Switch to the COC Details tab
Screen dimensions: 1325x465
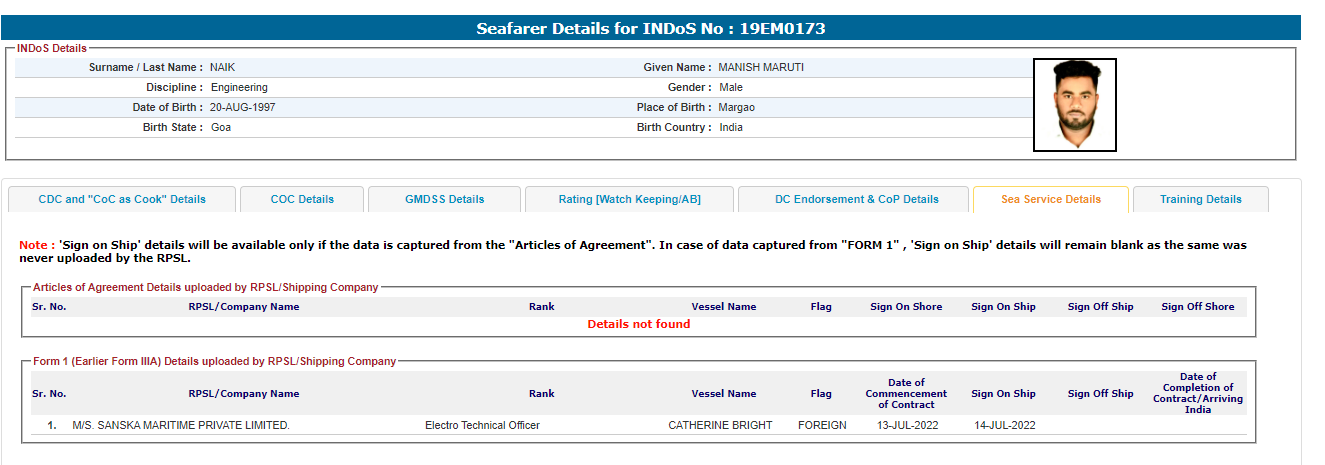pos(302,199)
